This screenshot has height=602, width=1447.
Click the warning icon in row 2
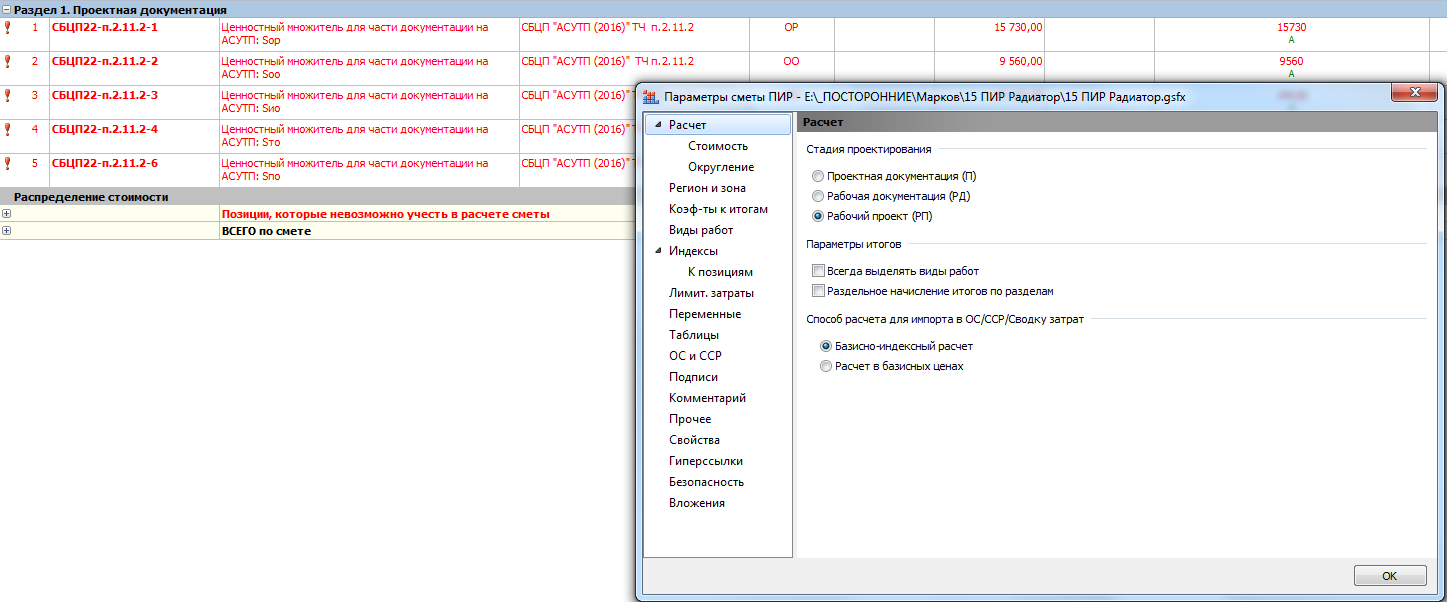pyautogui.click(x=8, y=62)
